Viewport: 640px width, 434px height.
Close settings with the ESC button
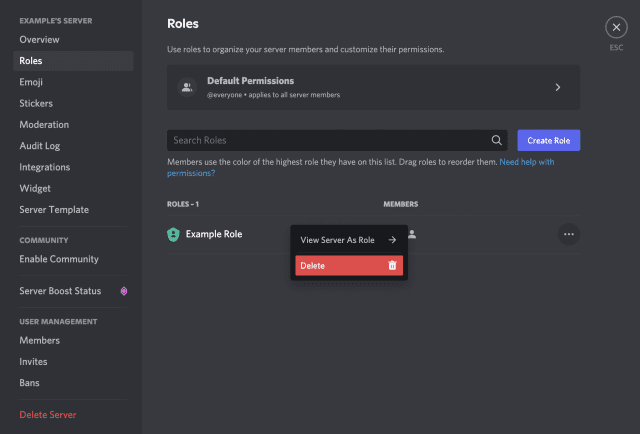tap(615, 28)
